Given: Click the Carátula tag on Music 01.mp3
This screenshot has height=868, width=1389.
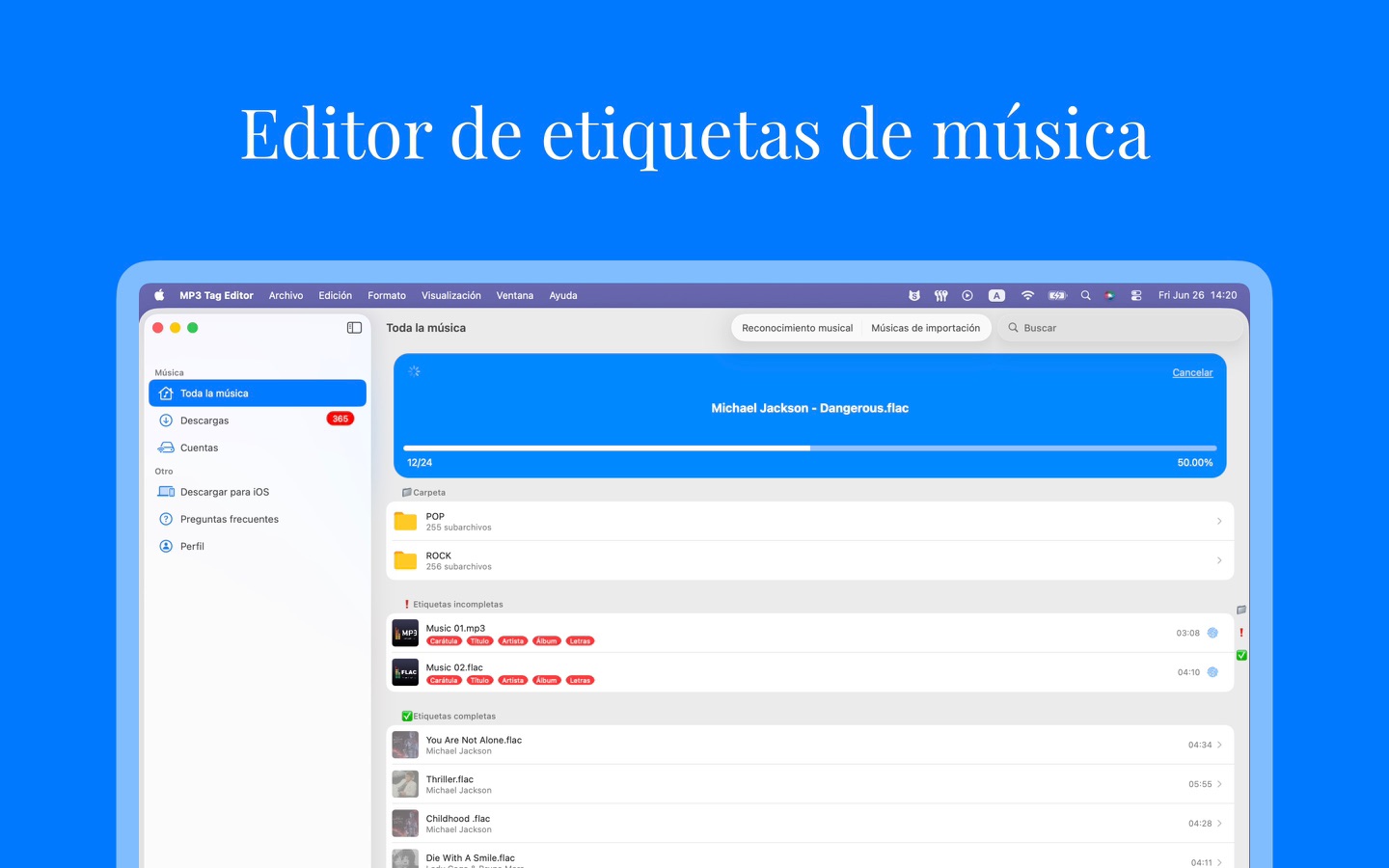Looking at the screenshot, I should pos(444,641).
